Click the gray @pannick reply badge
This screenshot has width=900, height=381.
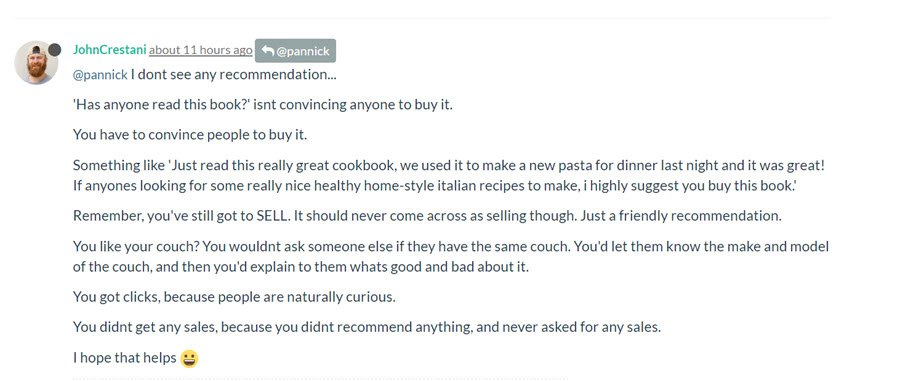[295, 50]
